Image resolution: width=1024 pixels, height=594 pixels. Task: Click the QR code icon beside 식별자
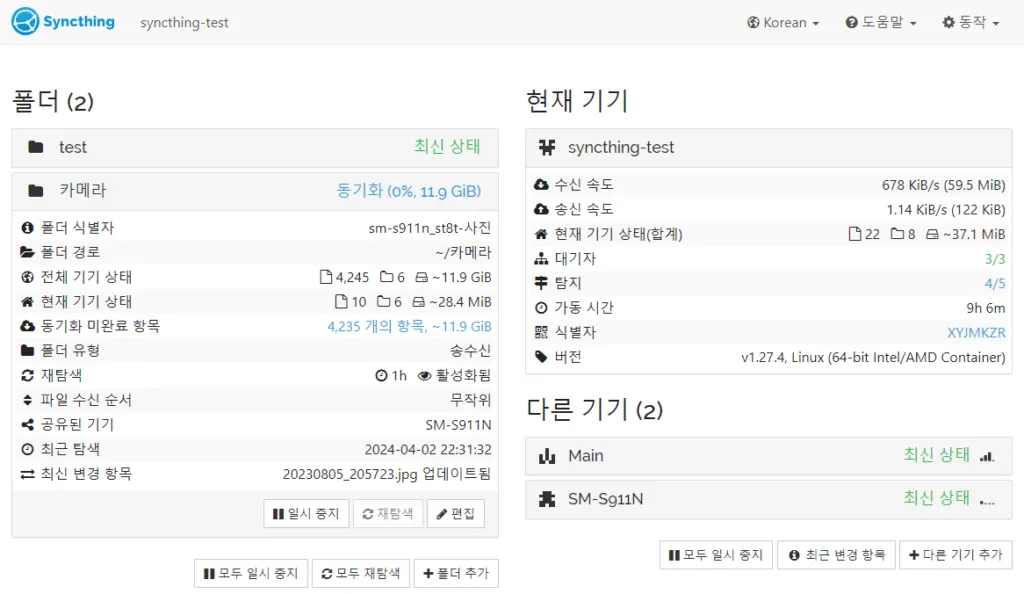[541, 332]
